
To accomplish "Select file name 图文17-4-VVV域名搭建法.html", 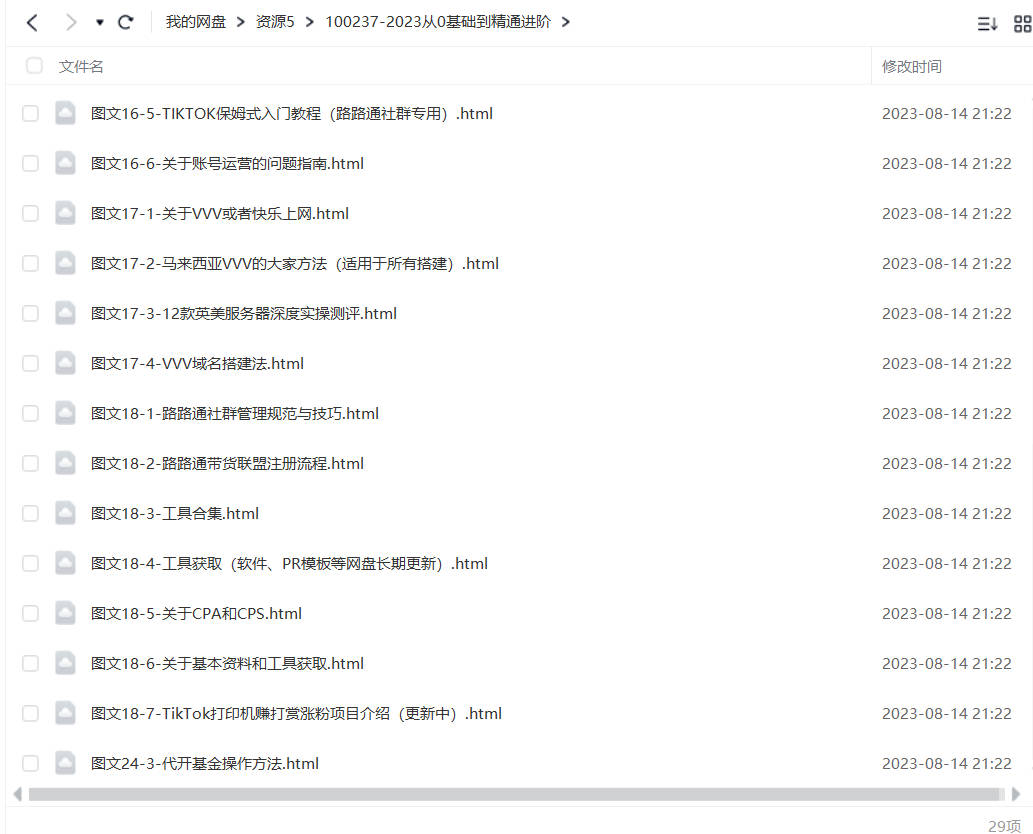I will [x=198, y=364].
